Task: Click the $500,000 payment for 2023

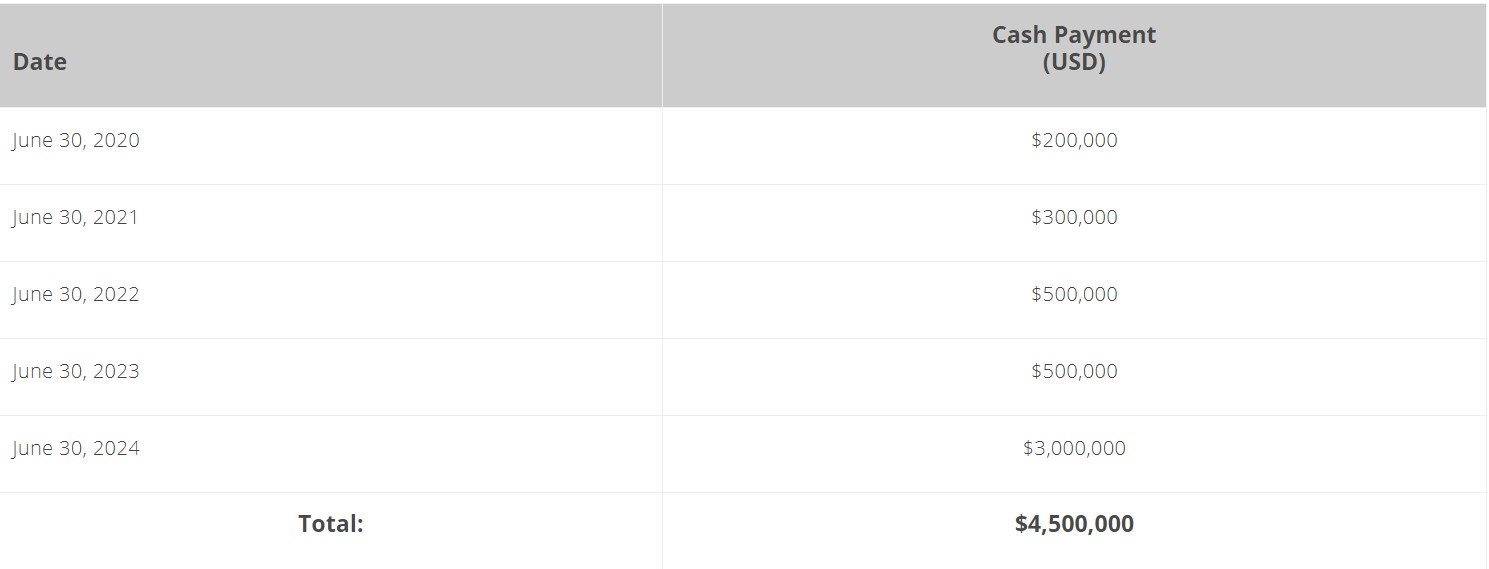Action: tap(1074, 371)
